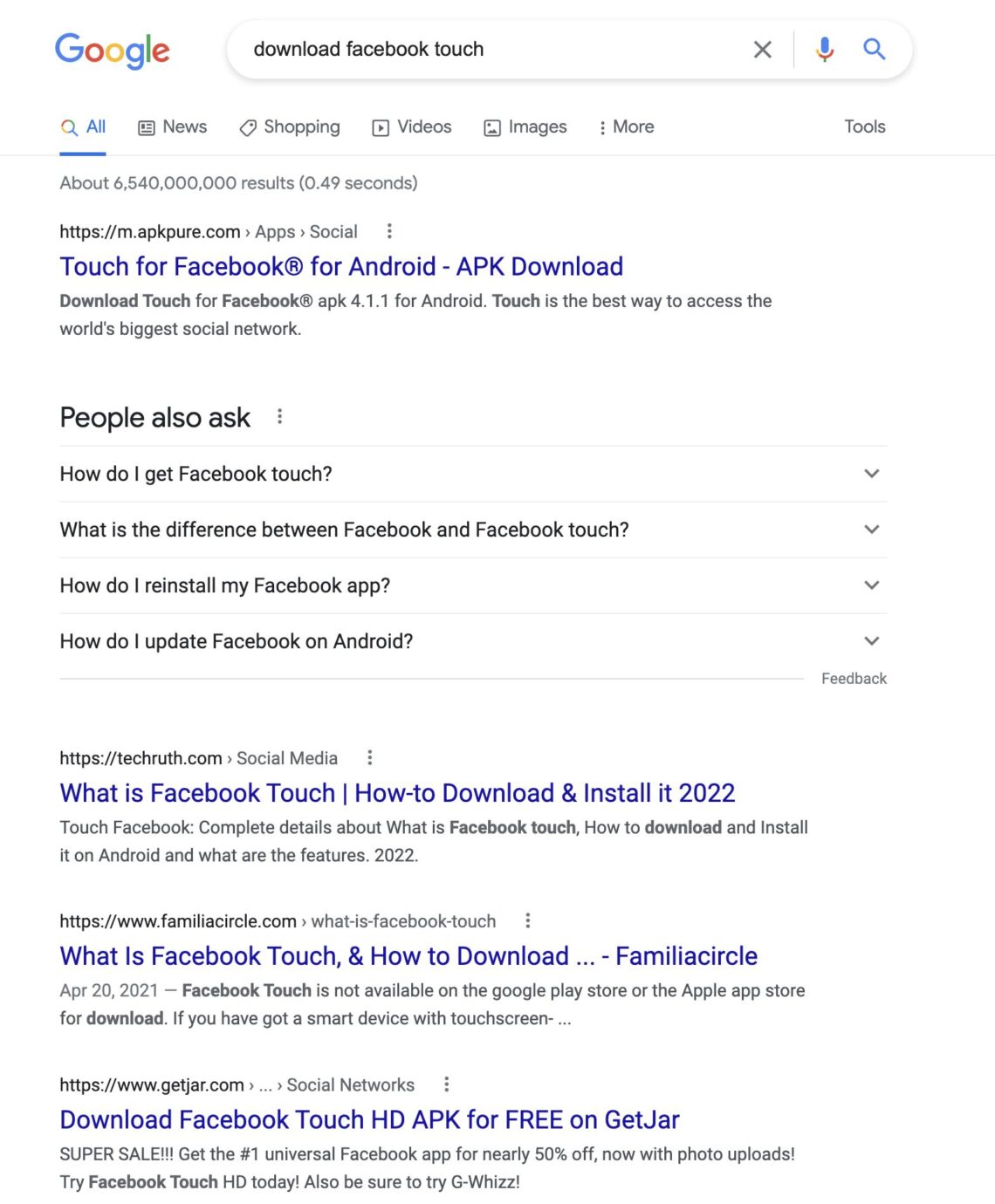This screenshot has width=995, height=1204.
Task: Open the More search options menu
Action: (x=627, y=127)
